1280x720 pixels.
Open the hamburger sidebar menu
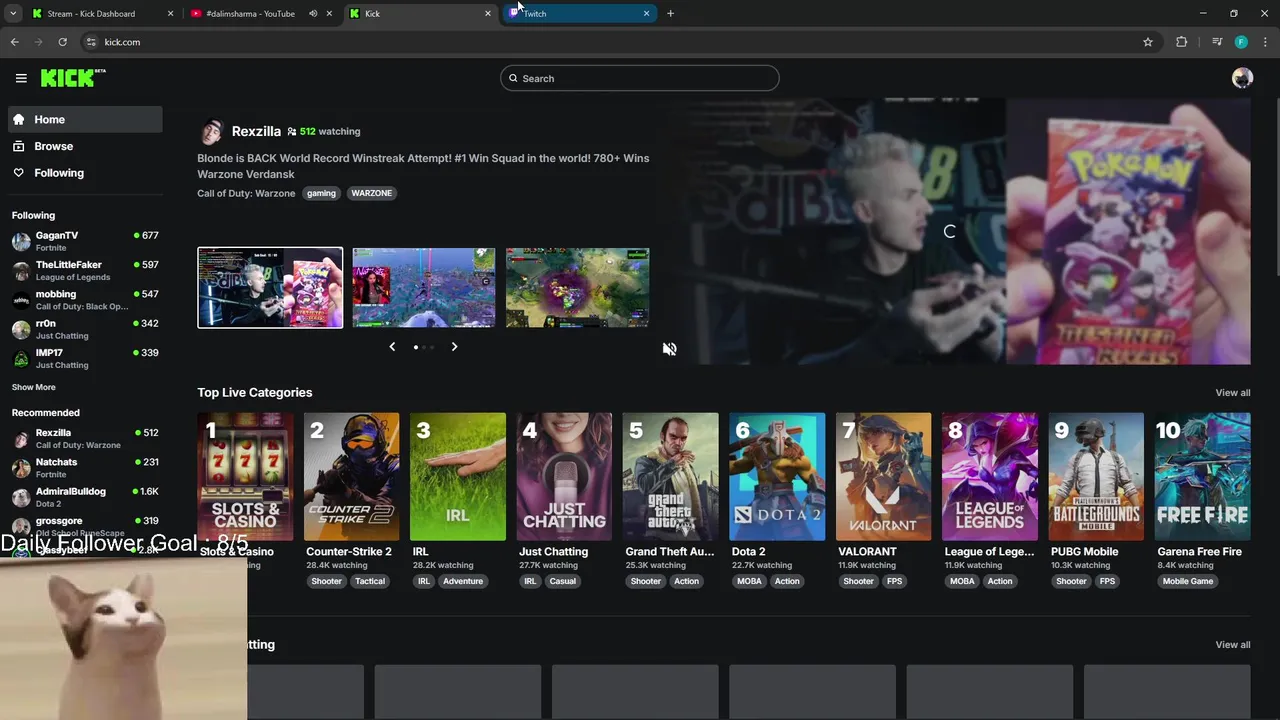coord(21,78)
